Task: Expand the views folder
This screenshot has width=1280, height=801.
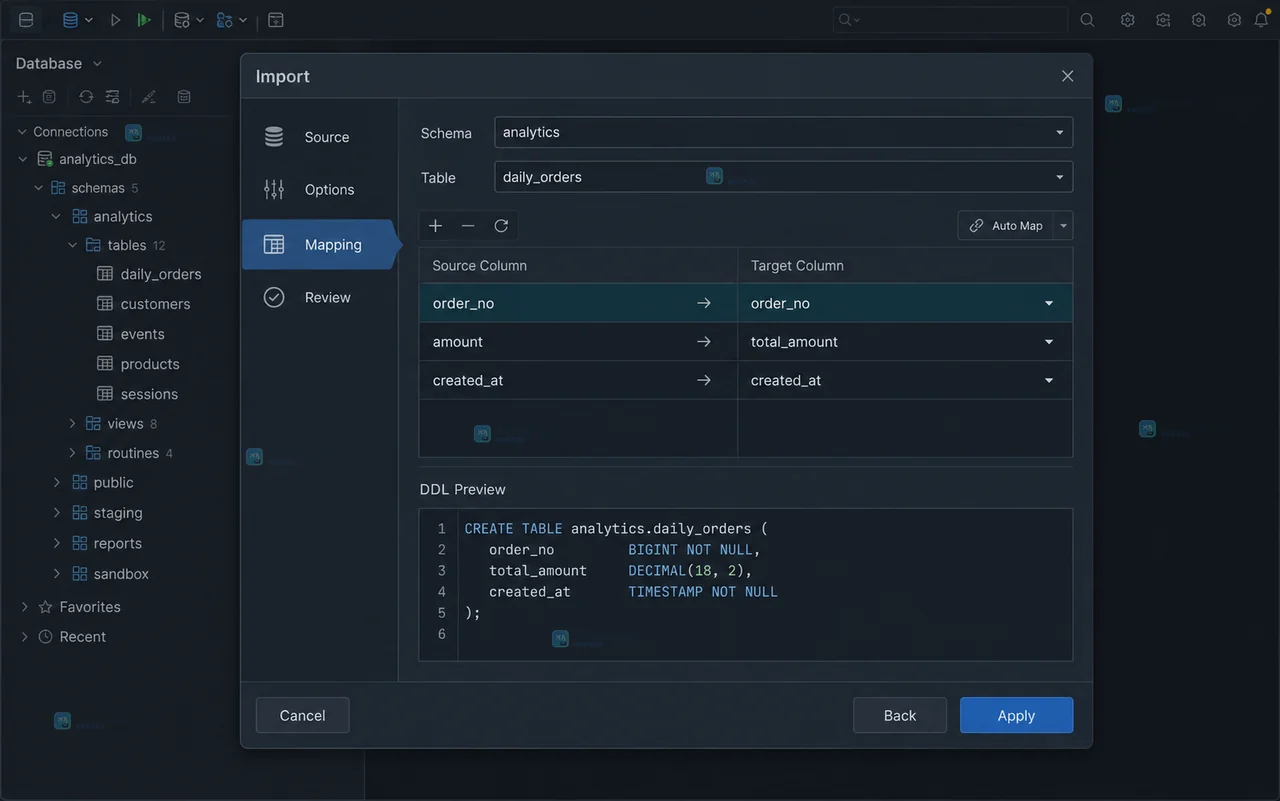Action: pyautogui.click(x=72, y=424)
